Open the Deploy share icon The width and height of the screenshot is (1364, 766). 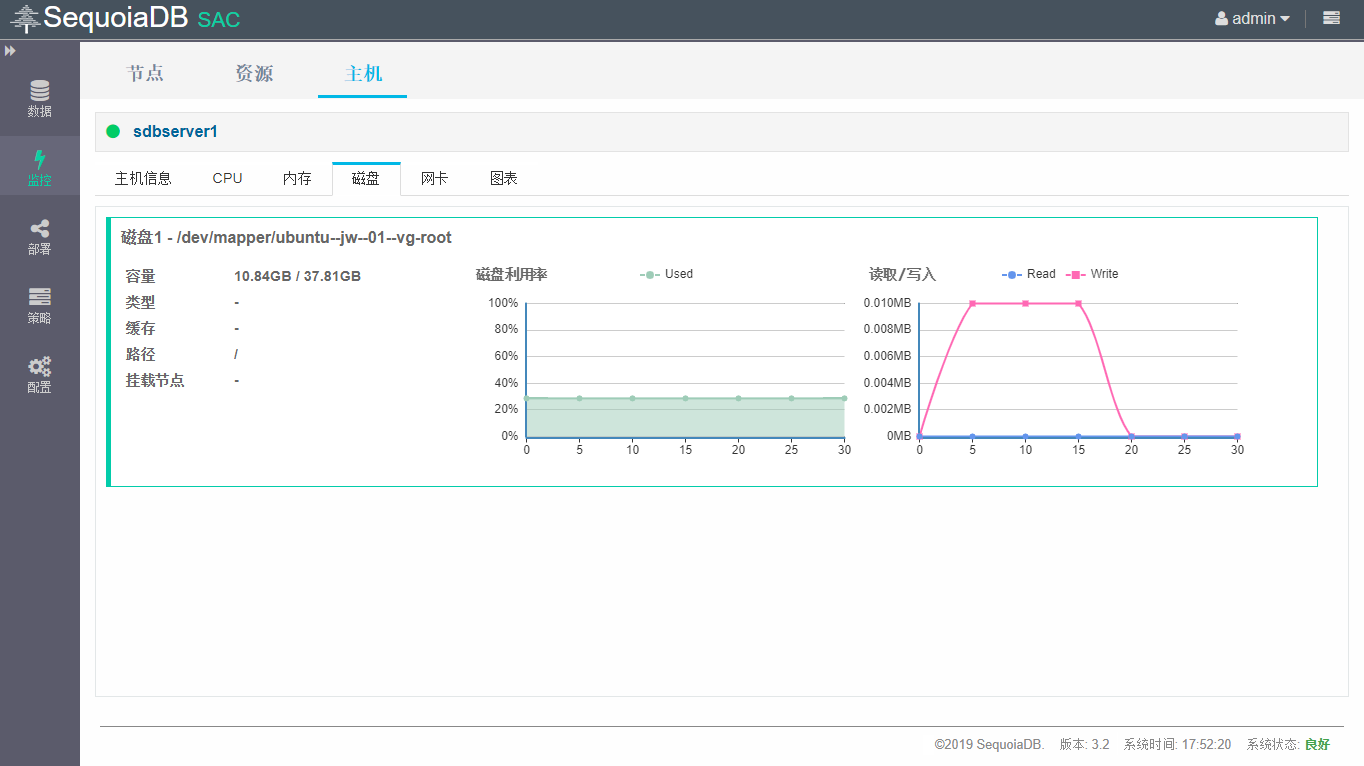pyautogui.click(x=39, y=230)
